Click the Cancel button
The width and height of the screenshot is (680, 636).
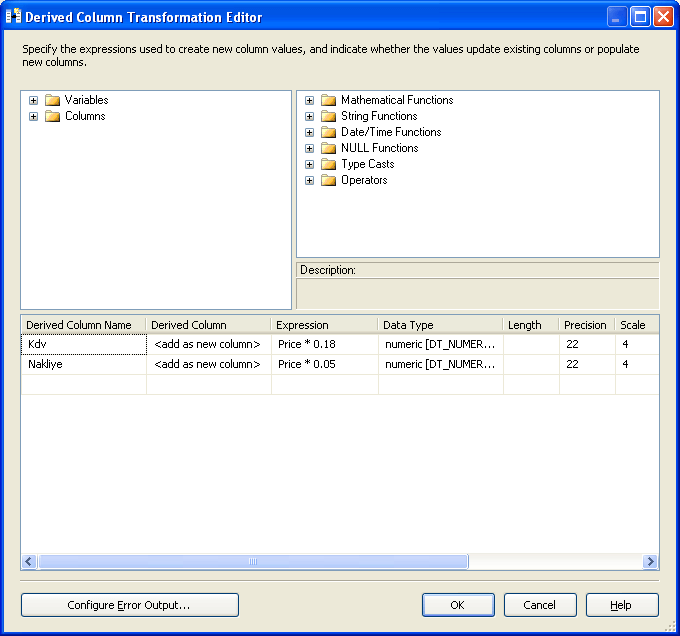(x=540, y=605)
